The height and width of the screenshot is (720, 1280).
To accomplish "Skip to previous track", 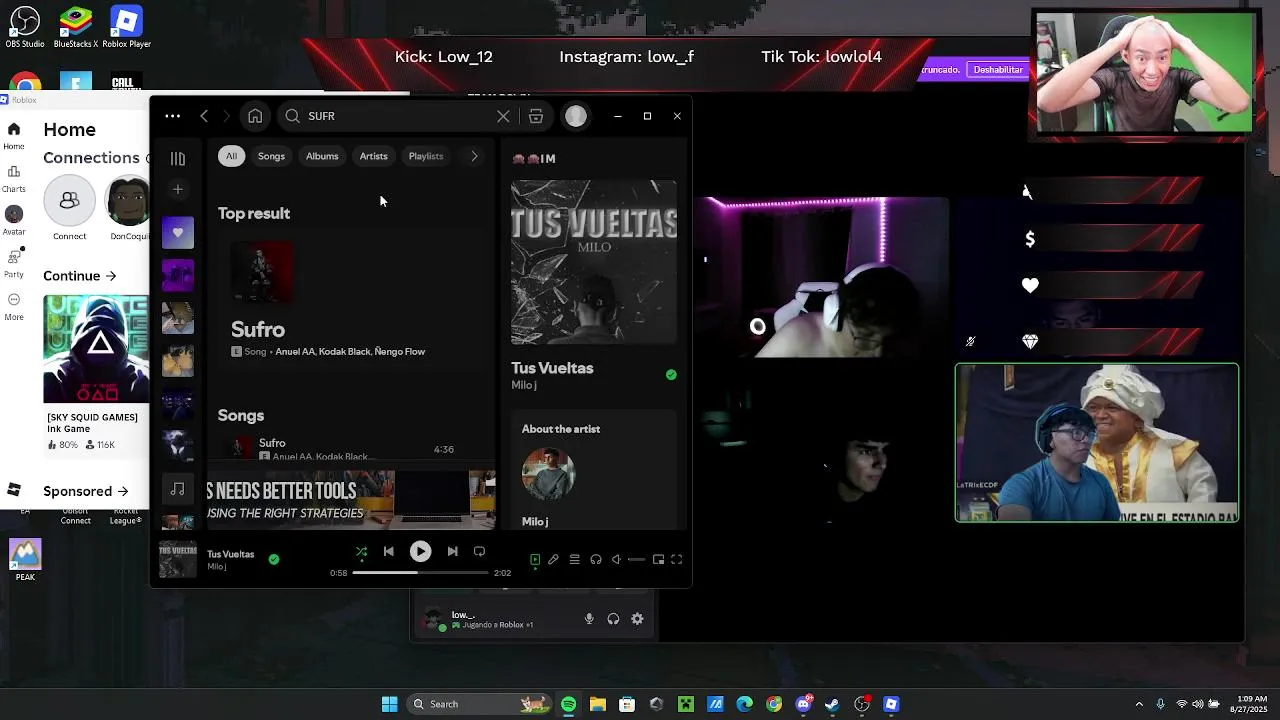I will click(x=389, y=551).
